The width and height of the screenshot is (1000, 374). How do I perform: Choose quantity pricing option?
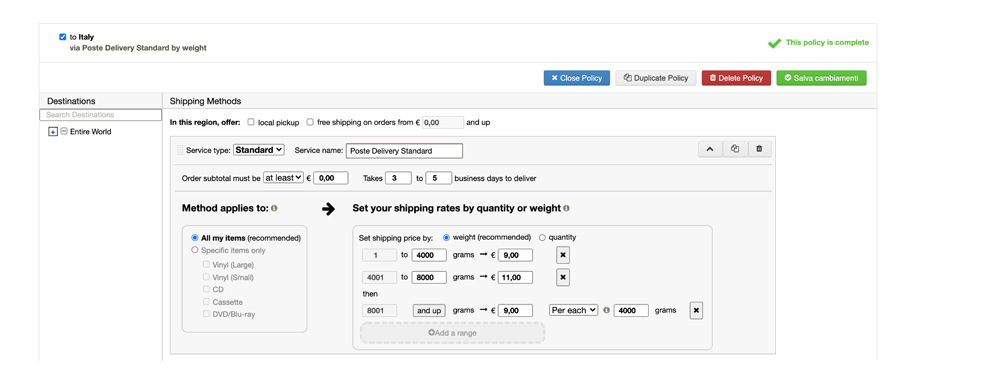click(x=543, y=237)
